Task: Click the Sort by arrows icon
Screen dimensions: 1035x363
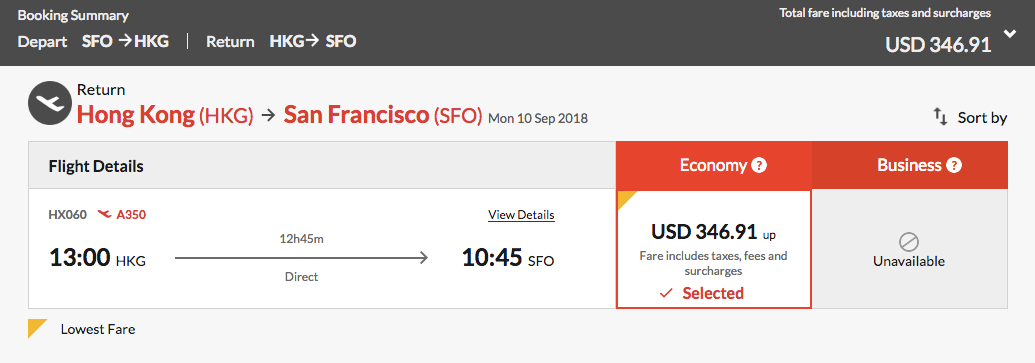Action: point(941,117)
